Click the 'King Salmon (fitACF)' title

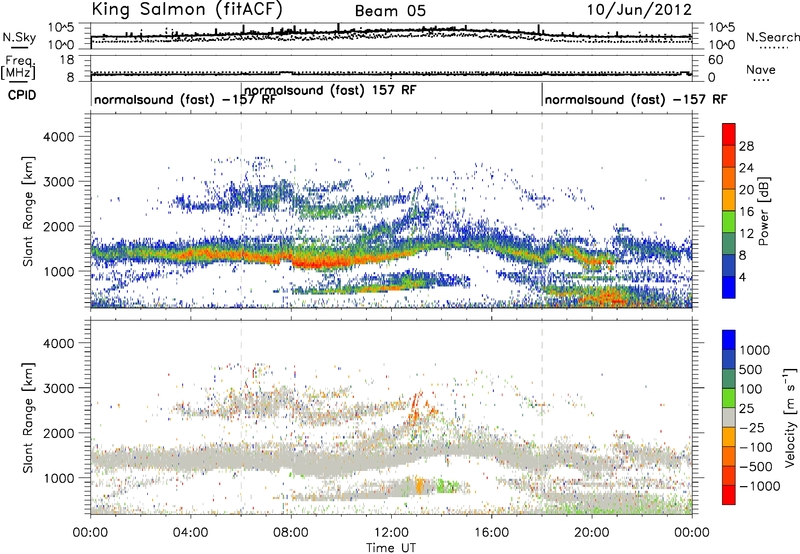187,9
